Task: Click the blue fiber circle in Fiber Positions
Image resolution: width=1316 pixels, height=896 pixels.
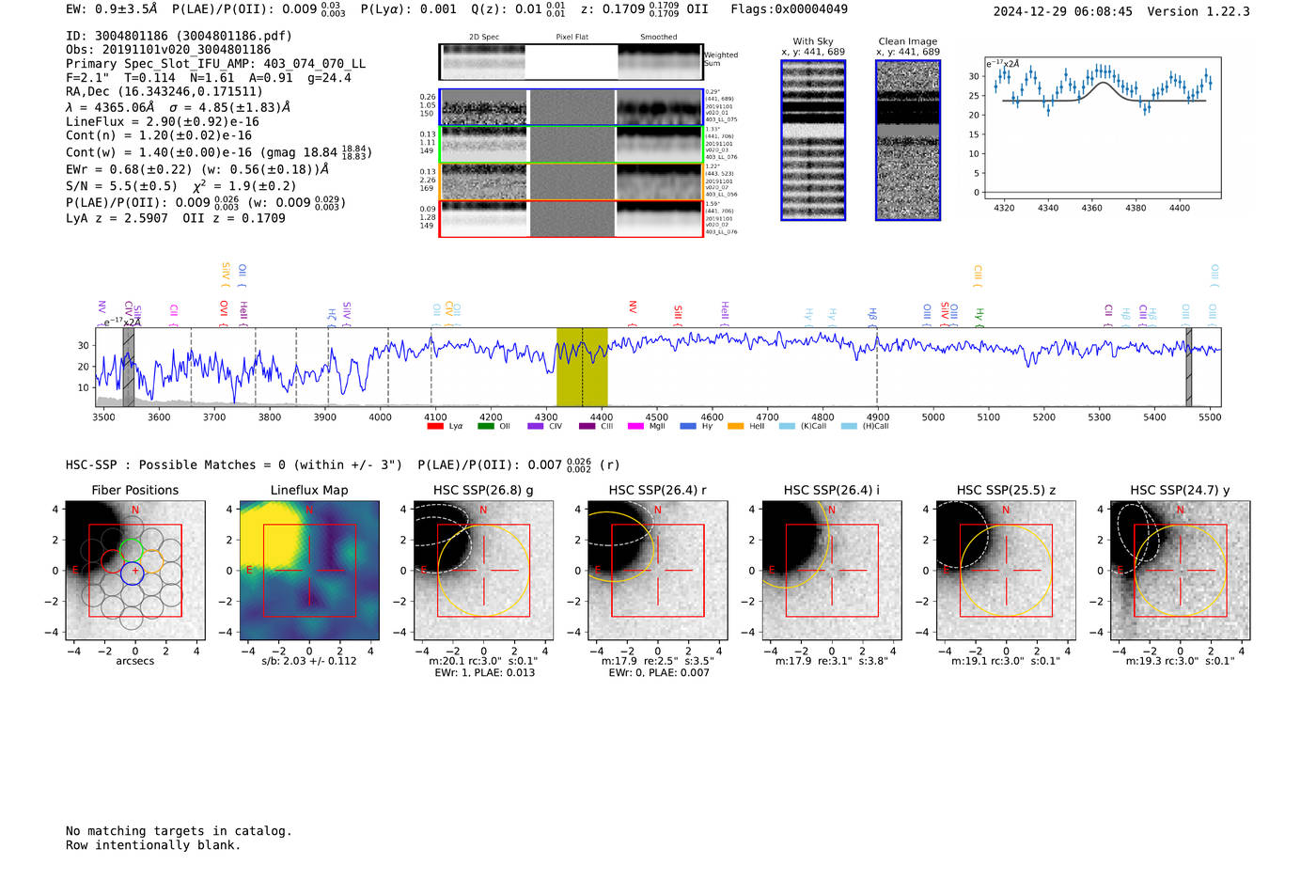Action: pyautogui.click(x=132, y=572)
